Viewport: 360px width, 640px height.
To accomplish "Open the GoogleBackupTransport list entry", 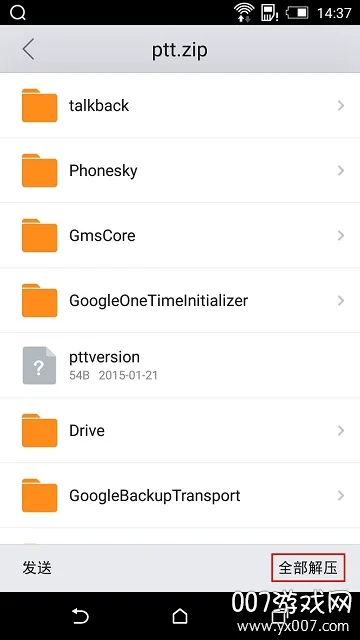I will [180, 495].
